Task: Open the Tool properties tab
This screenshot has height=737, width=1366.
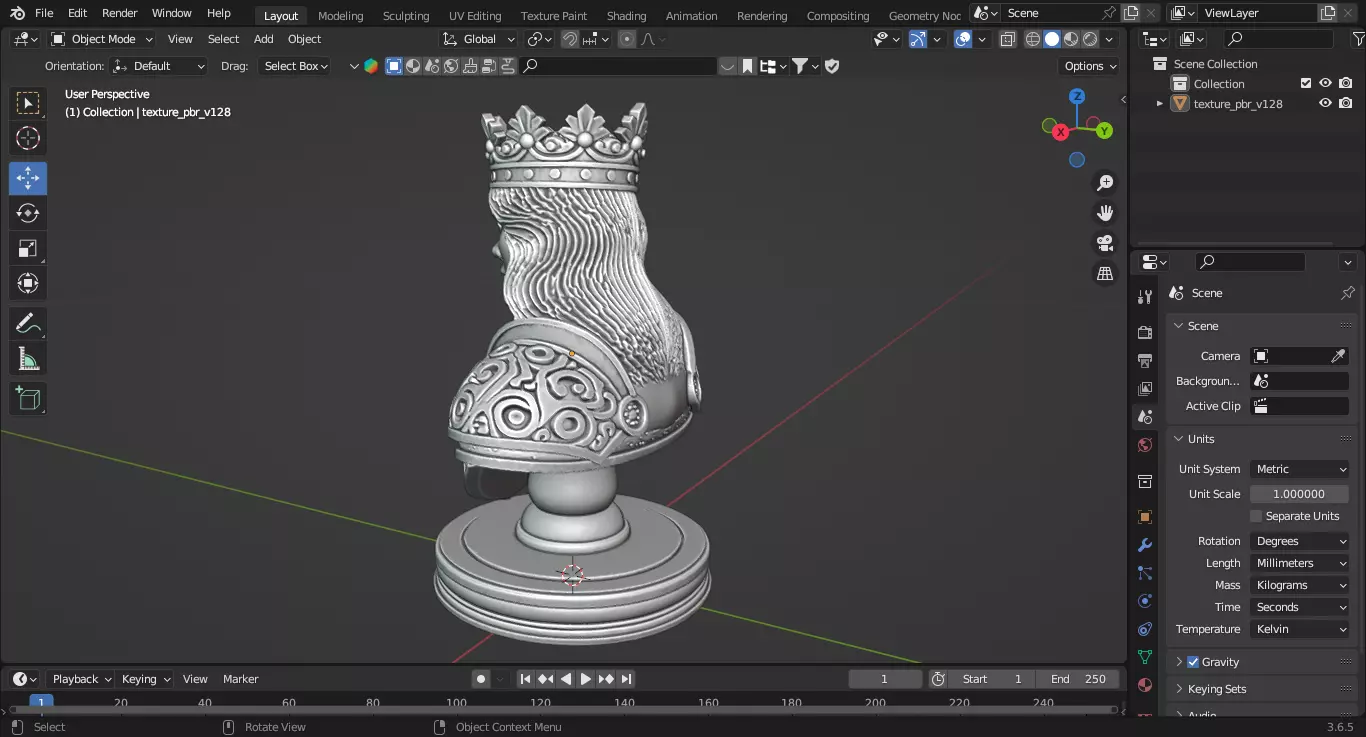Action: pos(1145,297)
